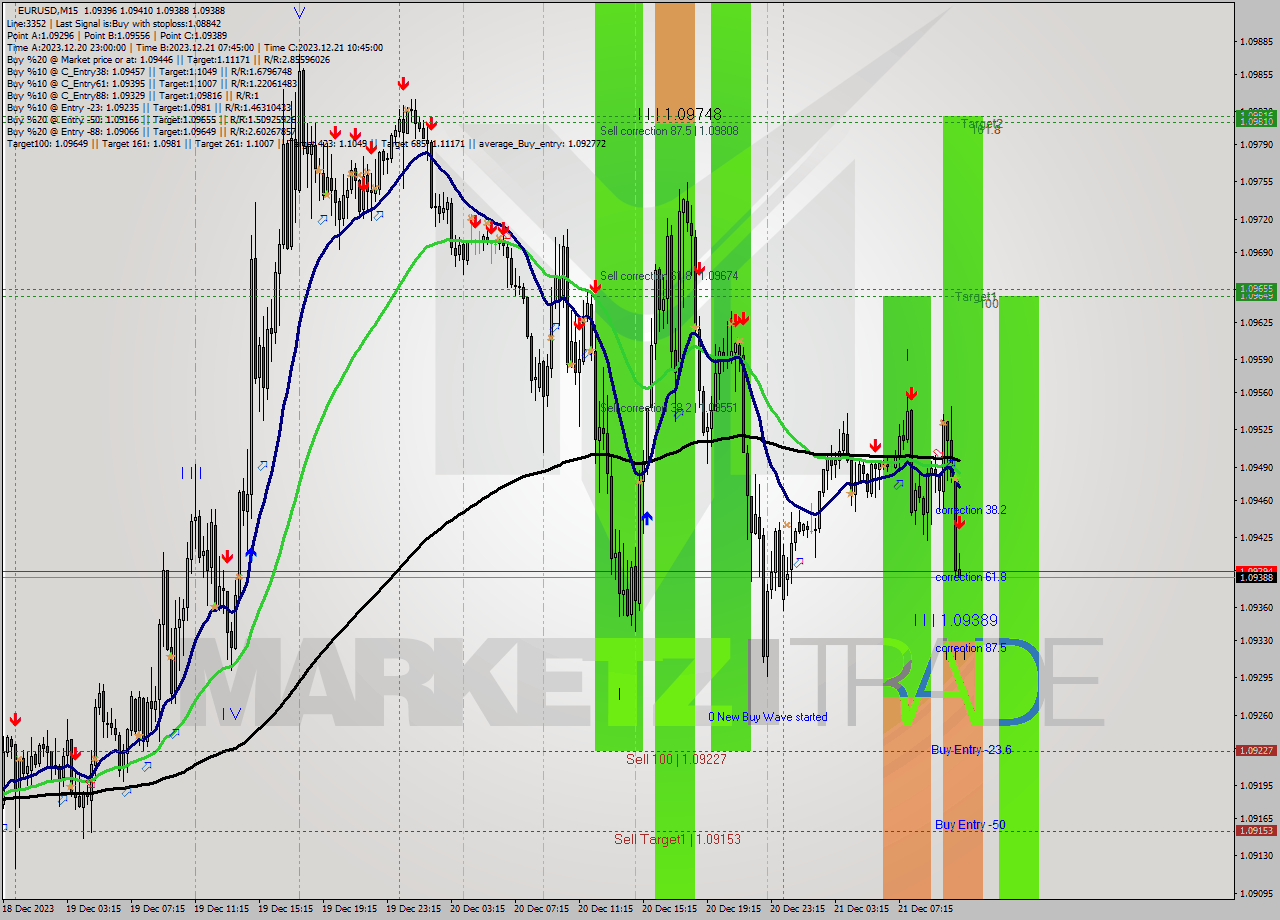Click the 'Sell Target1 | 1.09153' label
1280x920 pixels.
pos(678,839)
